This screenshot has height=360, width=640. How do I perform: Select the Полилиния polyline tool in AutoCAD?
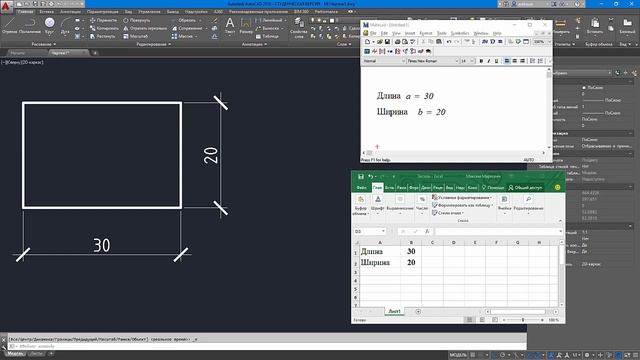(30, 25)
